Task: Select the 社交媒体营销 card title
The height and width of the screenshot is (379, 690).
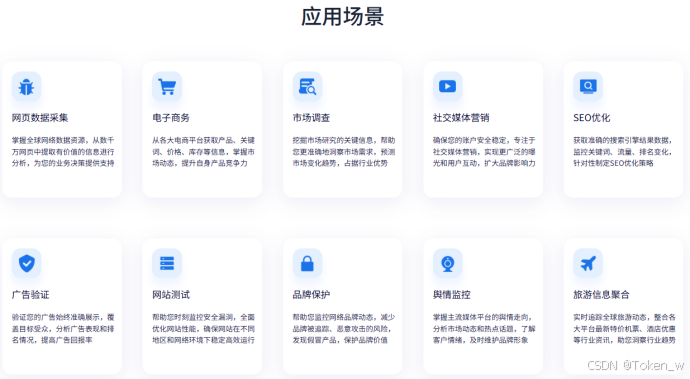Action: [461, 118]
